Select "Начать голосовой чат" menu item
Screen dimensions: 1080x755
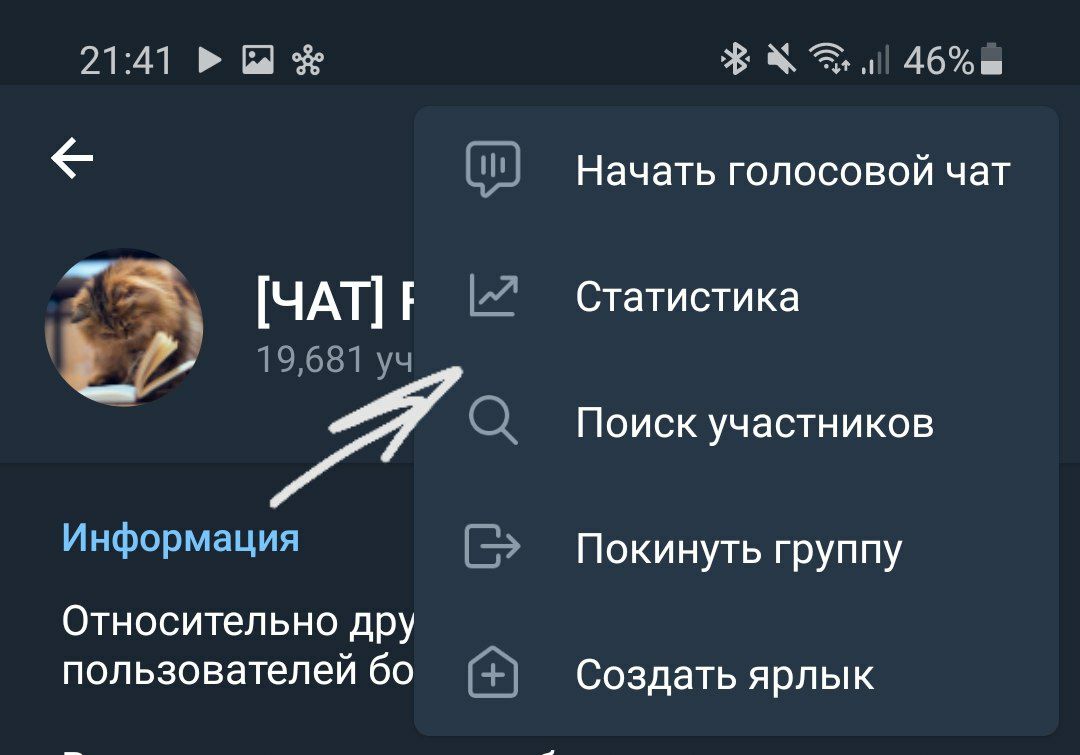736,170
